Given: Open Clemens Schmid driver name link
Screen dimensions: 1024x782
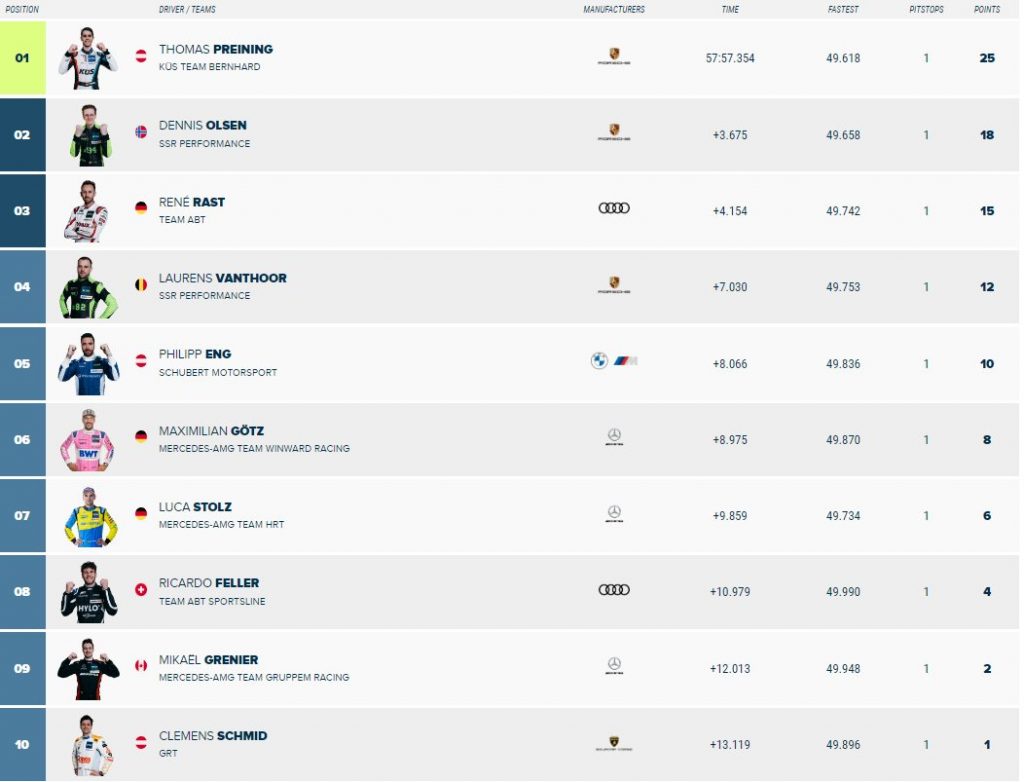Looking at the screenshot, I should pyautogui.click(x=213, y=736).
